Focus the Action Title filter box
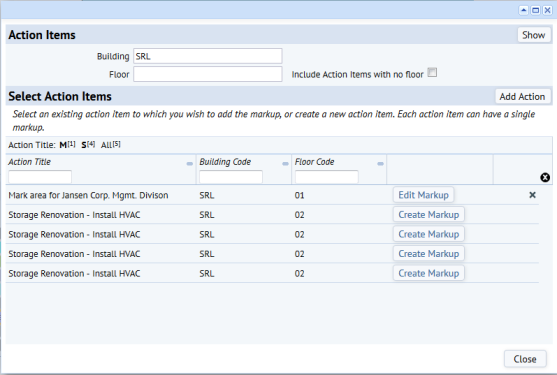The height and width of the screenshot is (375, 557). (40, 176)
